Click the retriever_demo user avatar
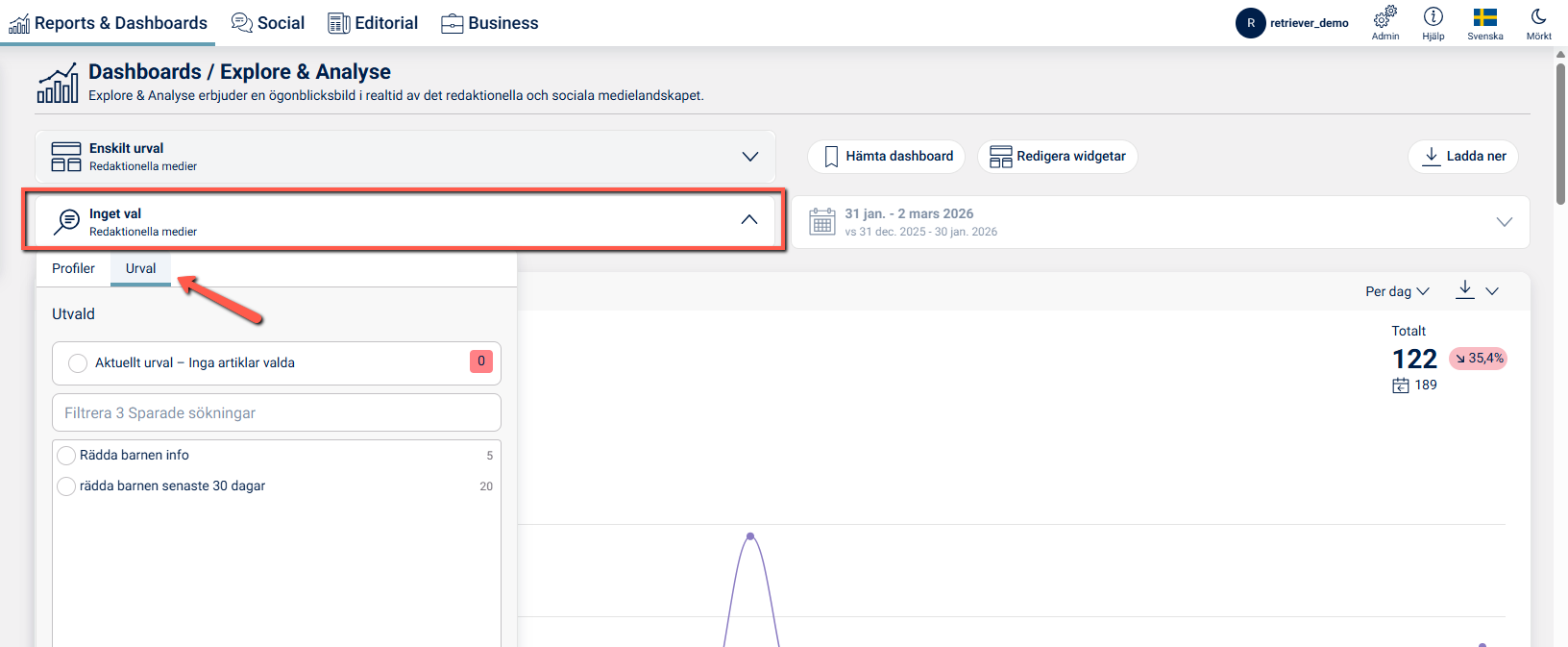Viewport: 1568px width, 647px height. tap(1250, 23)
